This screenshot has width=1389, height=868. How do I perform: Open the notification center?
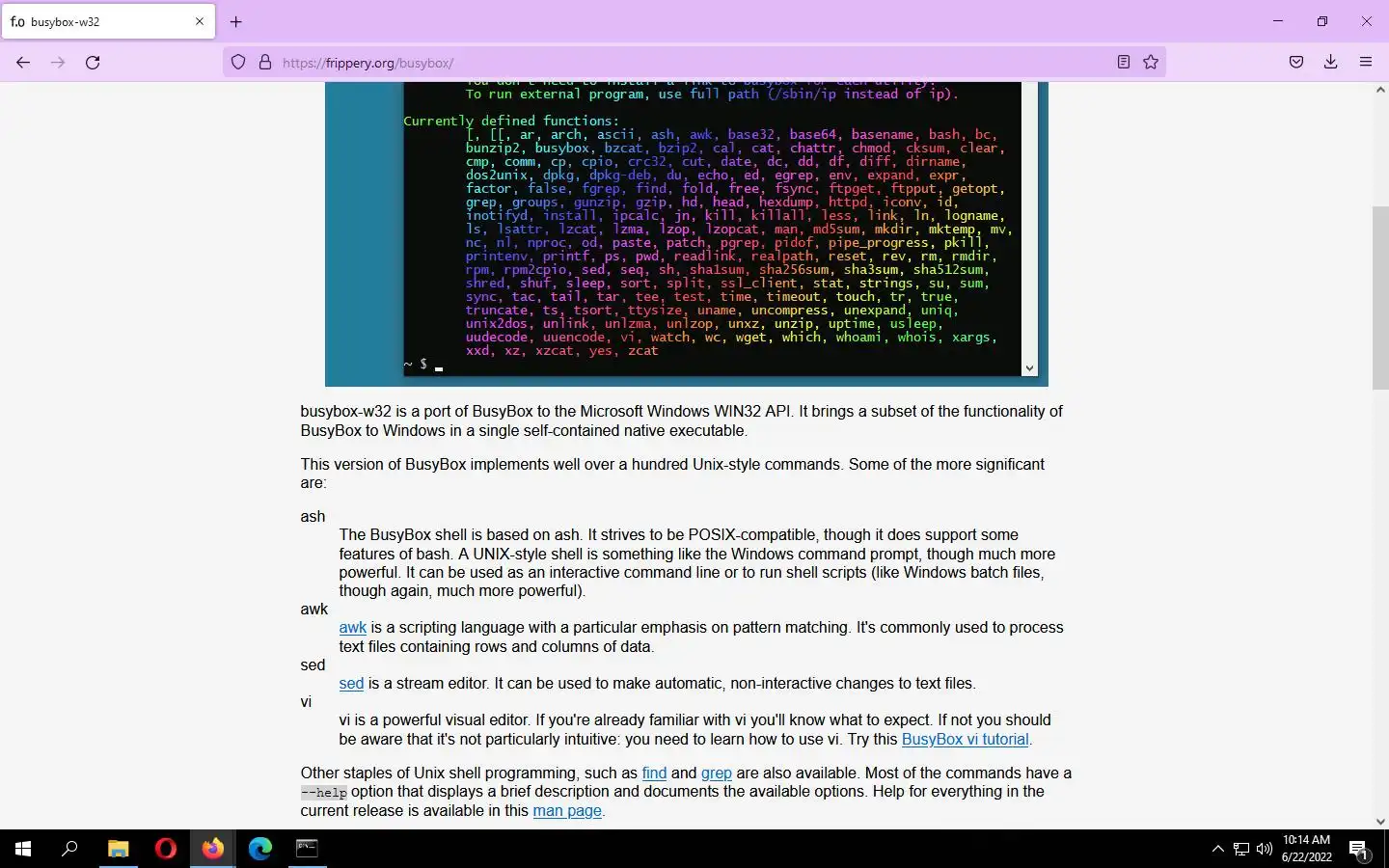tap(1359, 849)
